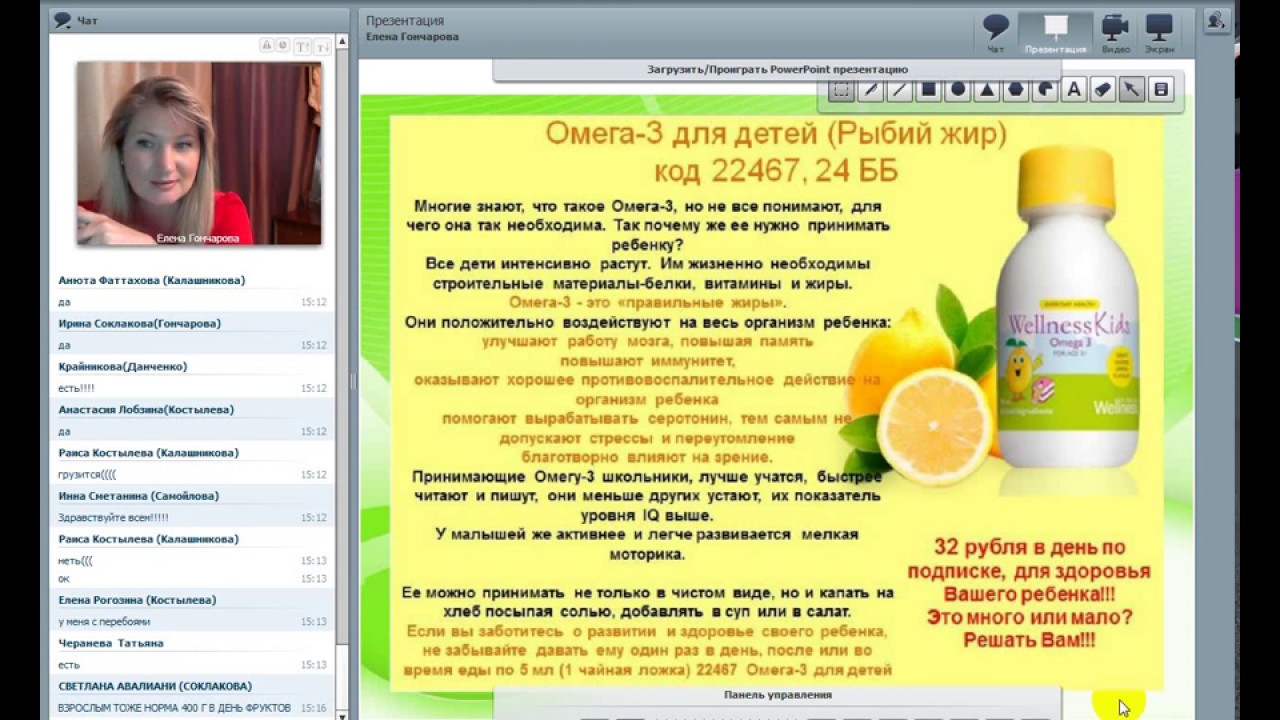
Task: Select the filled circle shape tool
Action: click(x=957, y=90)
